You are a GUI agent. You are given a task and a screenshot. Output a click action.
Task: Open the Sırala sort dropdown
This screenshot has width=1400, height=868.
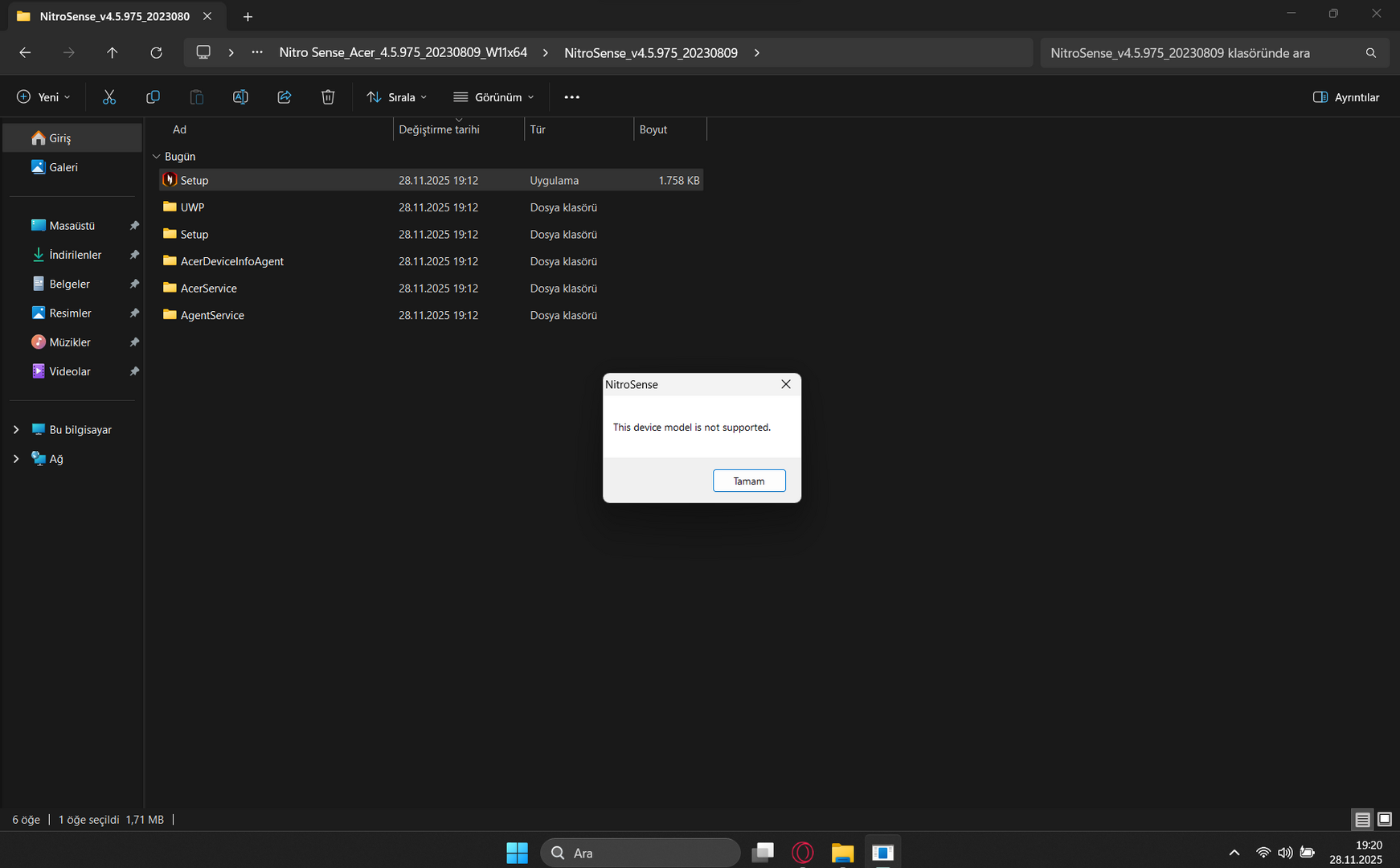pos(397,97)
